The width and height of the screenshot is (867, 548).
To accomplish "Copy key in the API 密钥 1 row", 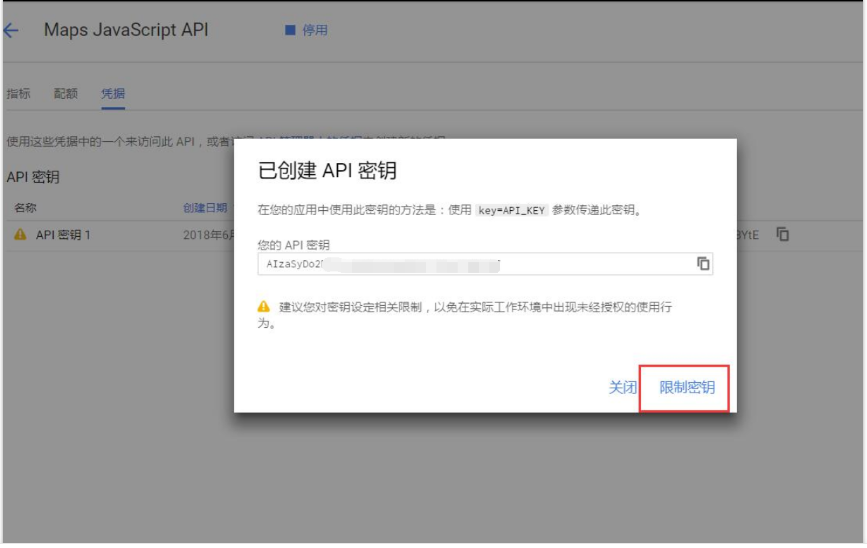I will pos(782,234).
